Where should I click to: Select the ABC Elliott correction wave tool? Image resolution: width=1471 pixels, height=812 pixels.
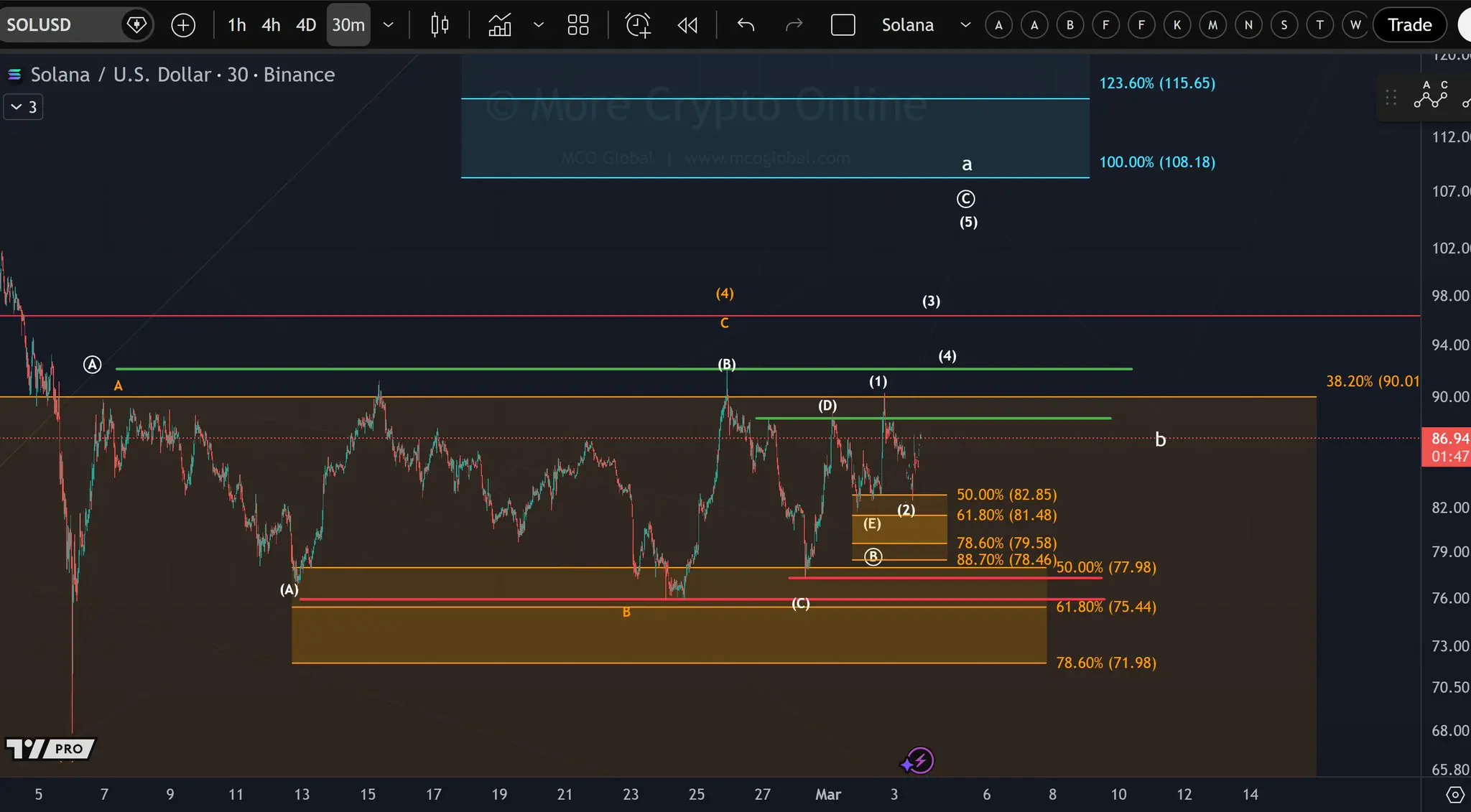coord(1431,95)
